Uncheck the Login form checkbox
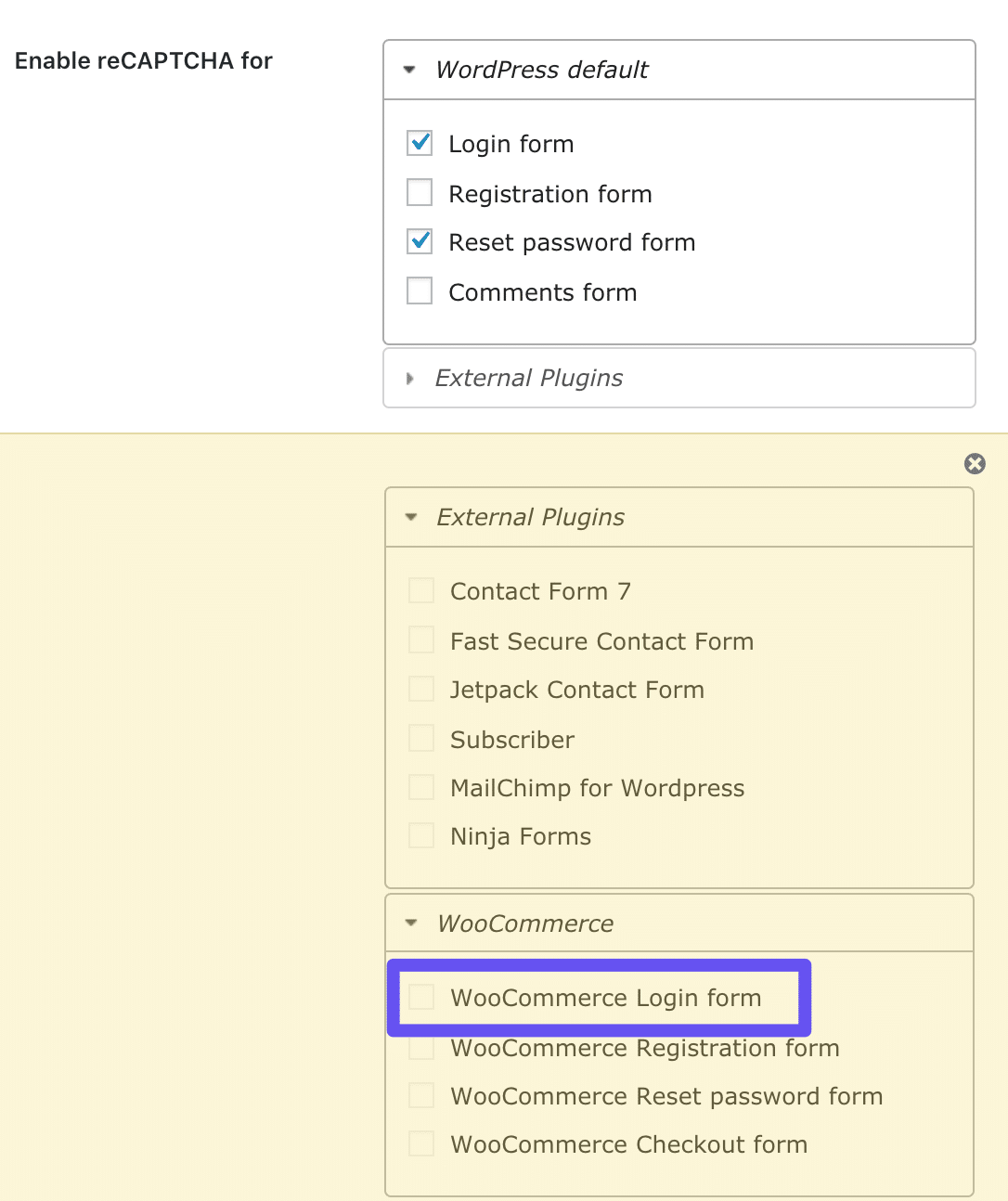 pyautogui.click(x=419, y=143)
